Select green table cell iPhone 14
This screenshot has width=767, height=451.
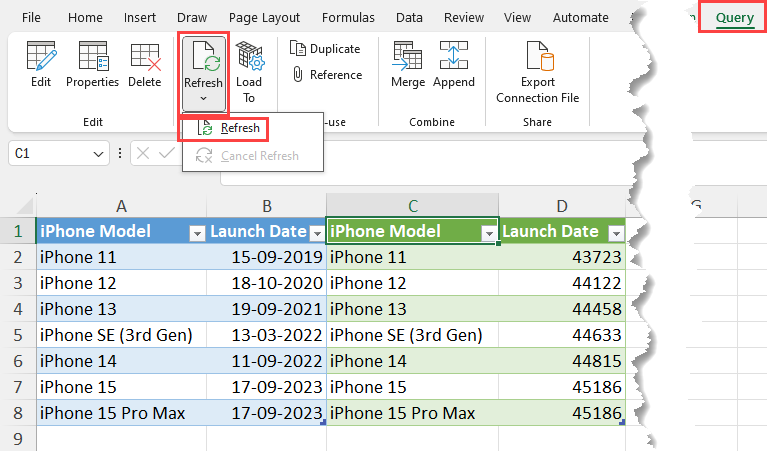pyautogui.click(x=413, y=361)
